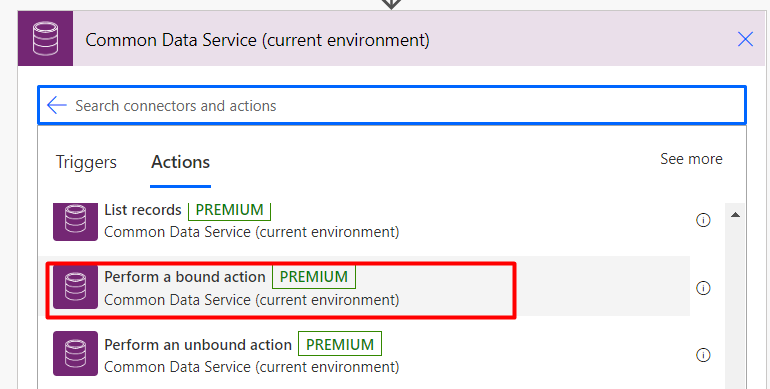Click into the Search connectors and actions field
Screen dimensions: 770x389
coord(392,105)
